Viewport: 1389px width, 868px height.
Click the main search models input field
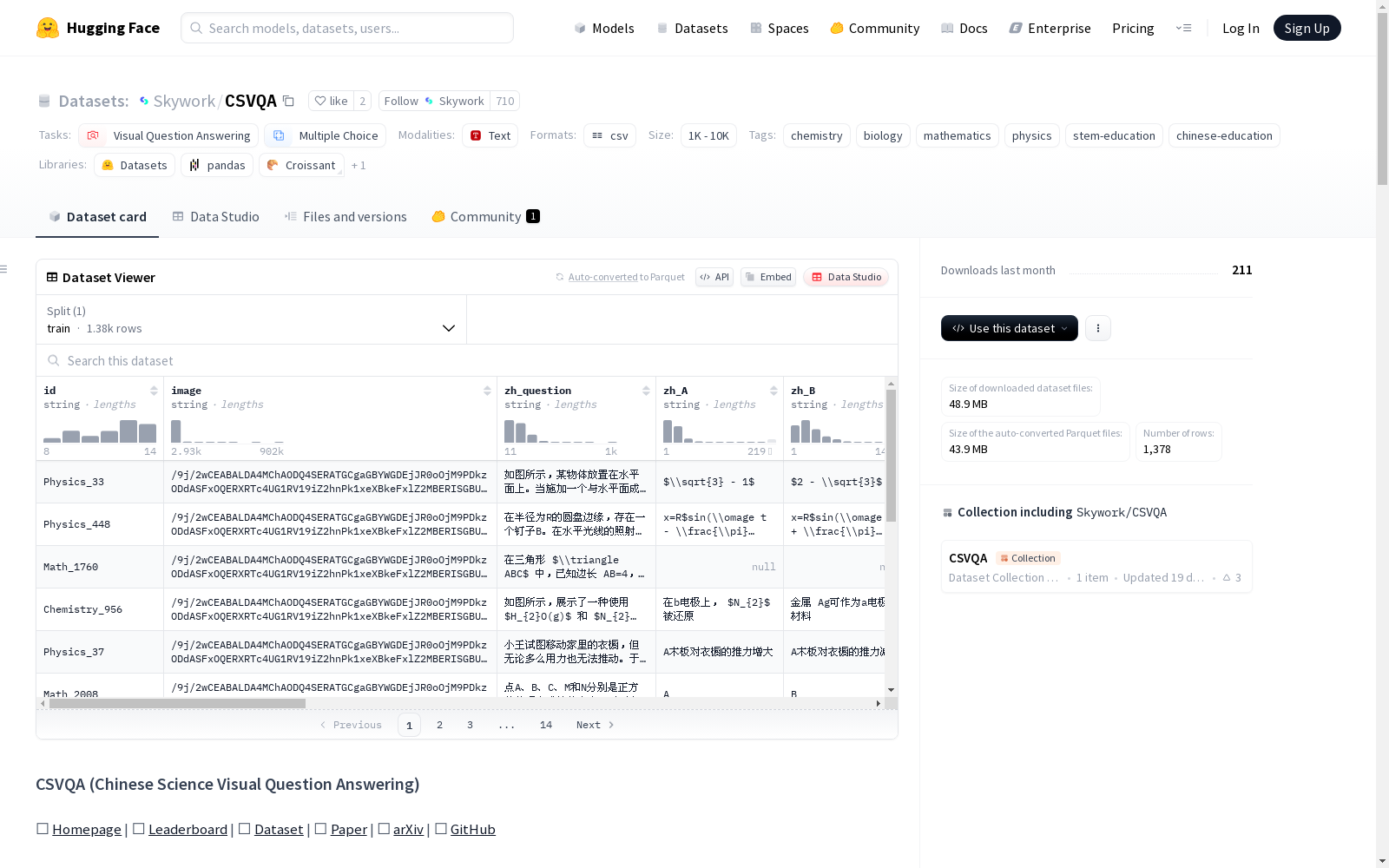coord(347,28)
